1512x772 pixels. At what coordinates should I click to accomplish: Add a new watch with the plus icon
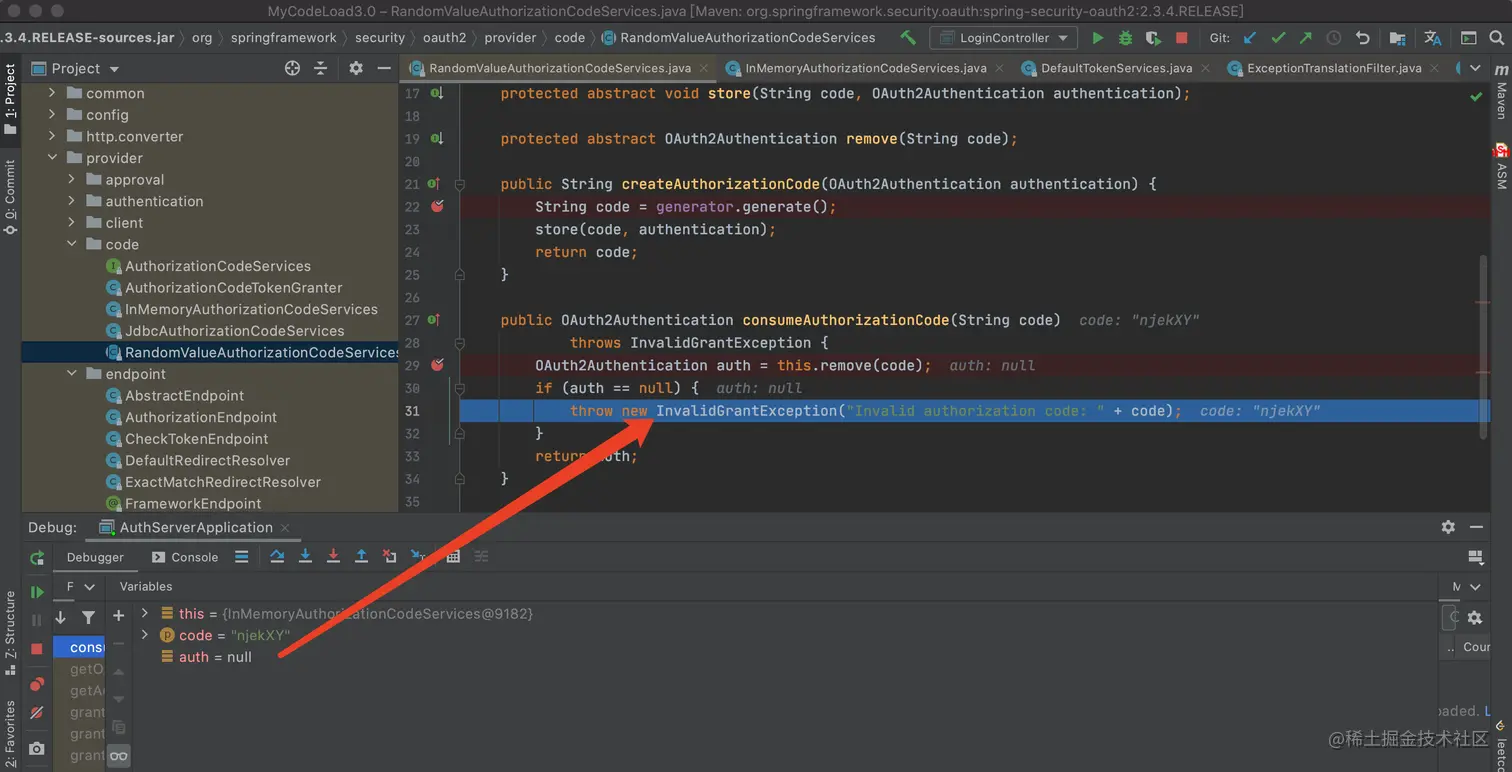118,616
